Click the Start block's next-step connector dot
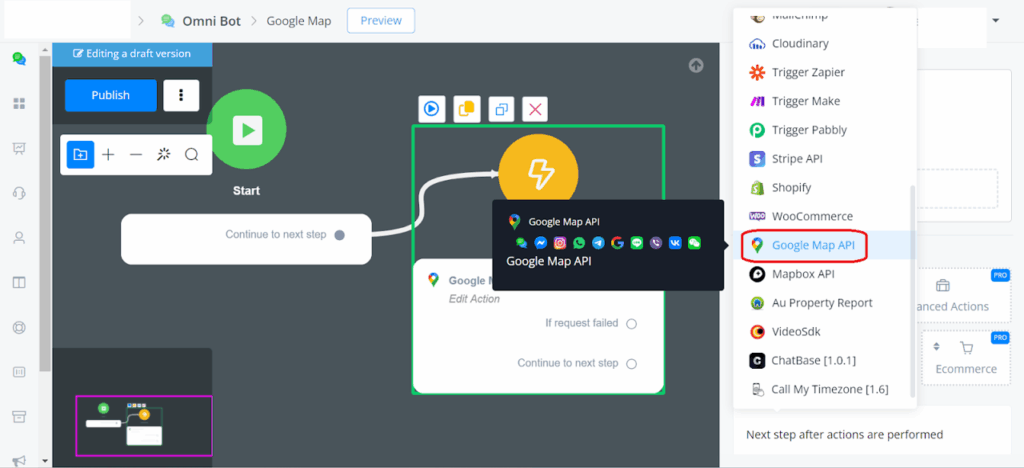Image resolution: width=1024 pixels, height=468 pixels. coord(339,235)
